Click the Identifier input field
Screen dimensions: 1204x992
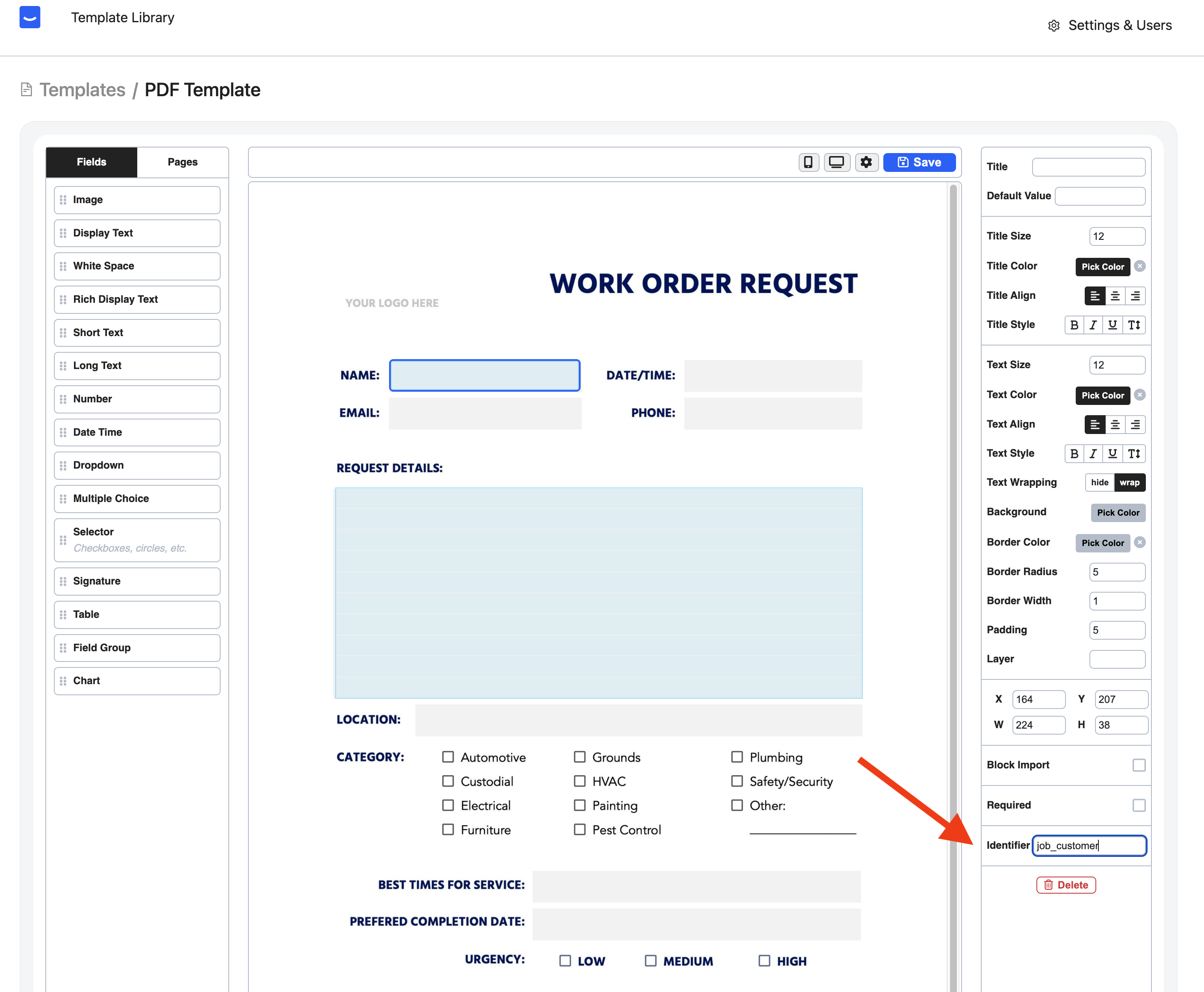pyautogui.click(x=1089, y=846)
